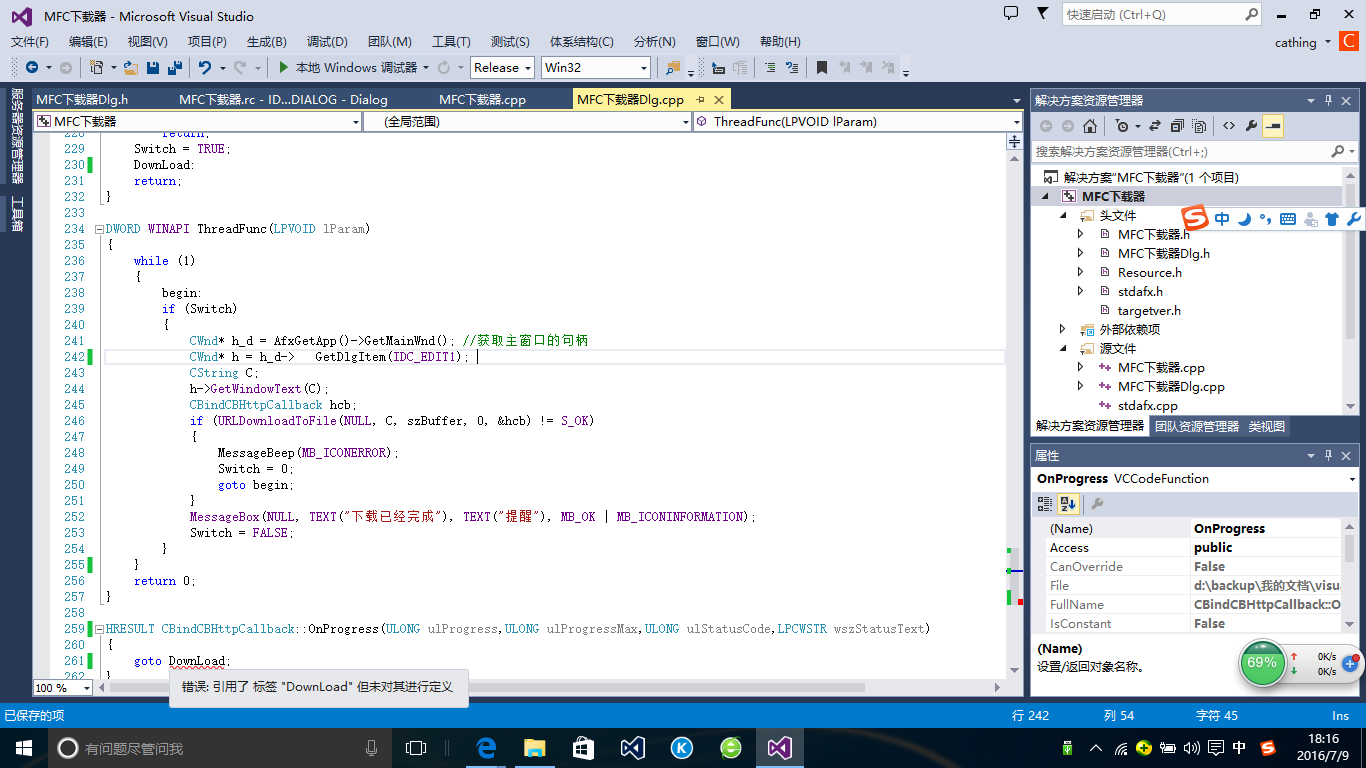Toggle the highlighted Preview Selected Items button
Image resolution: width=1366 pixels, height=768 pixels.
coord(1273,126)
